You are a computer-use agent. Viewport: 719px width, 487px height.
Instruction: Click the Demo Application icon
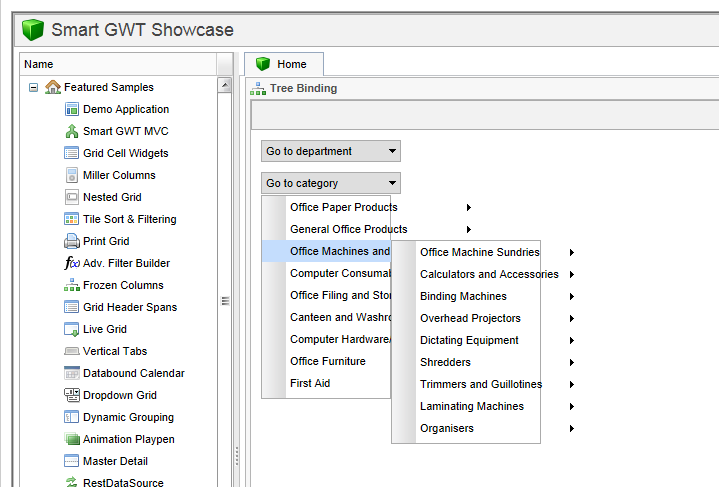(71, 109)
